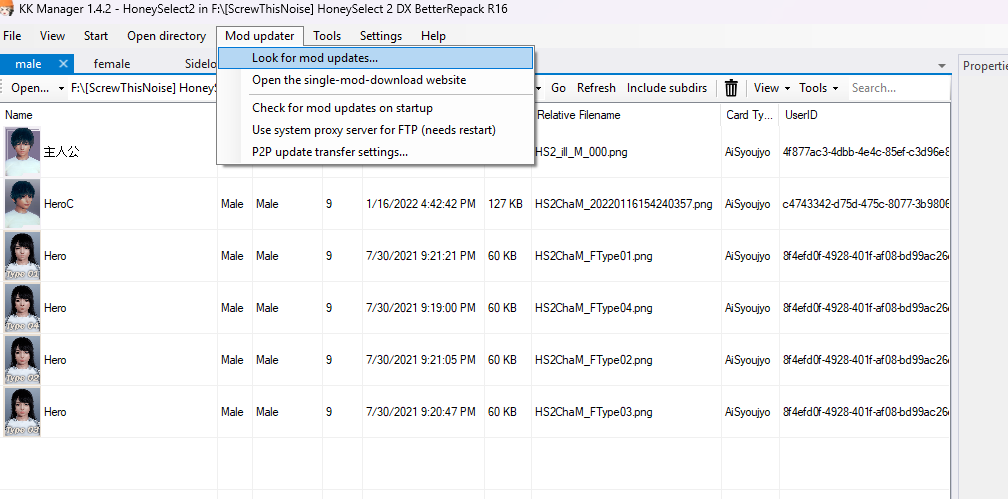Click the trash can delete icon
Viewport: 1008px width, 499px height.
pyautogui.click(x=731, y=87)
